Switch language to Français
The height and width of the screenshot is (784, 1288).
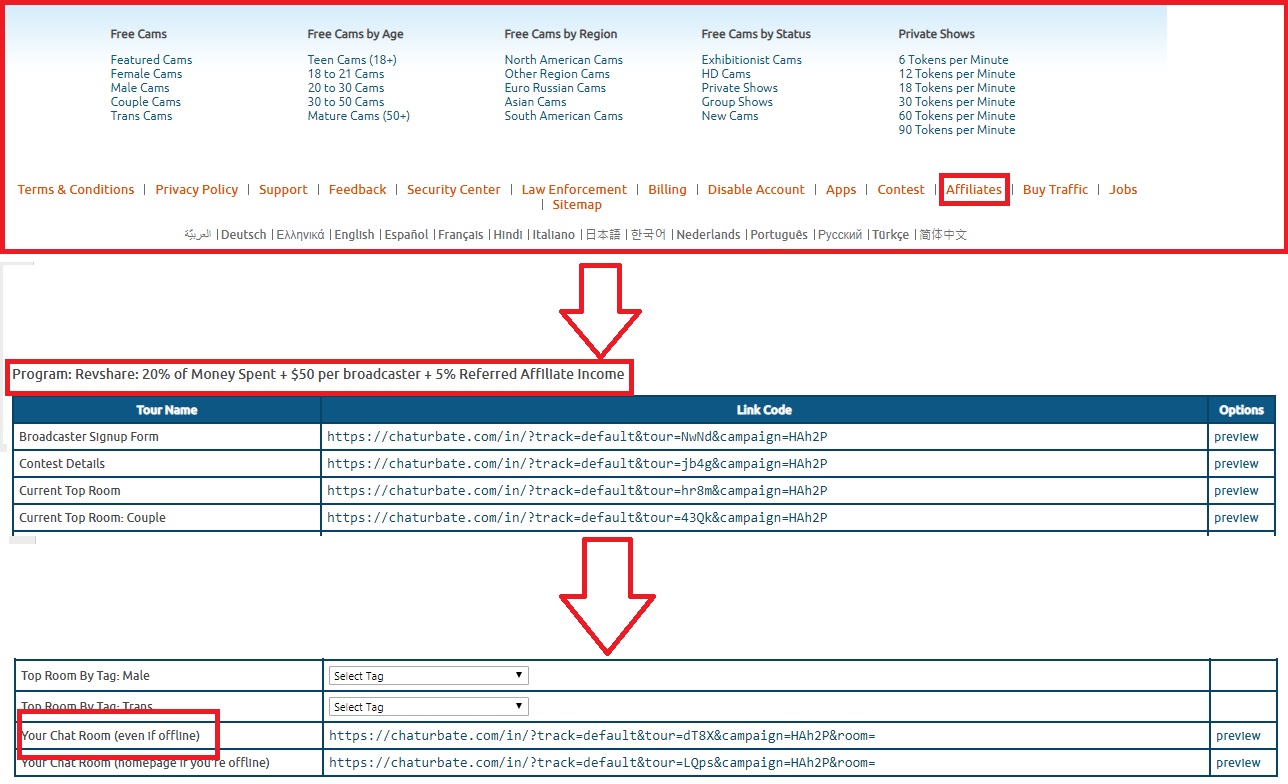tap(460, 235)
